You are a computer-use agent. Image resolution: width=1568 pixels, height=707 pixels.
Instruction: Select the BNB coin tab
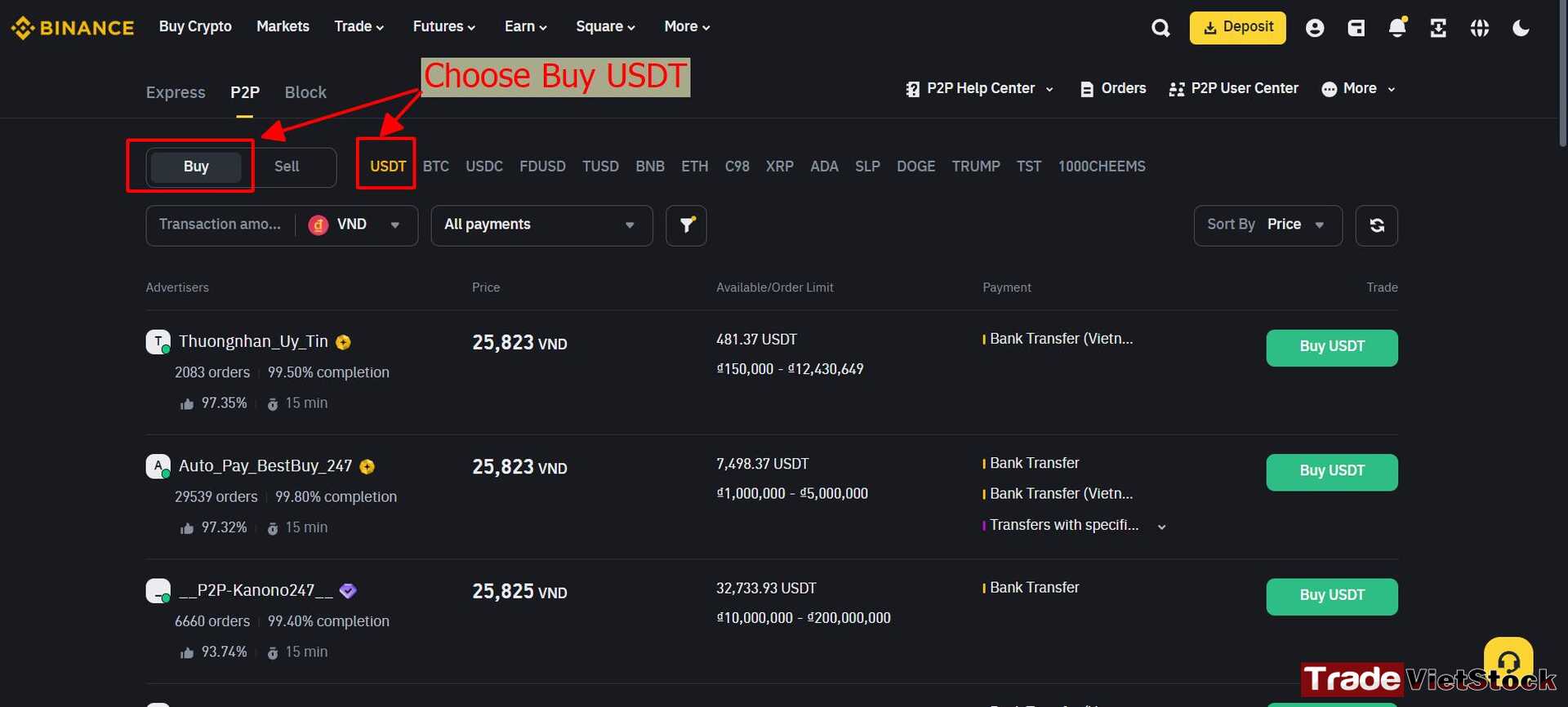pyautogui.click(x=650, y=167)
